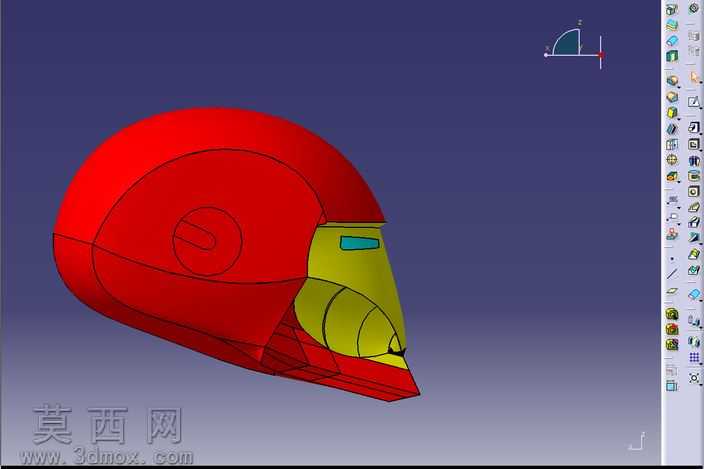704x469 pixels.
Task: Select the Stiffener tool
Action: [x=694, y=238]
